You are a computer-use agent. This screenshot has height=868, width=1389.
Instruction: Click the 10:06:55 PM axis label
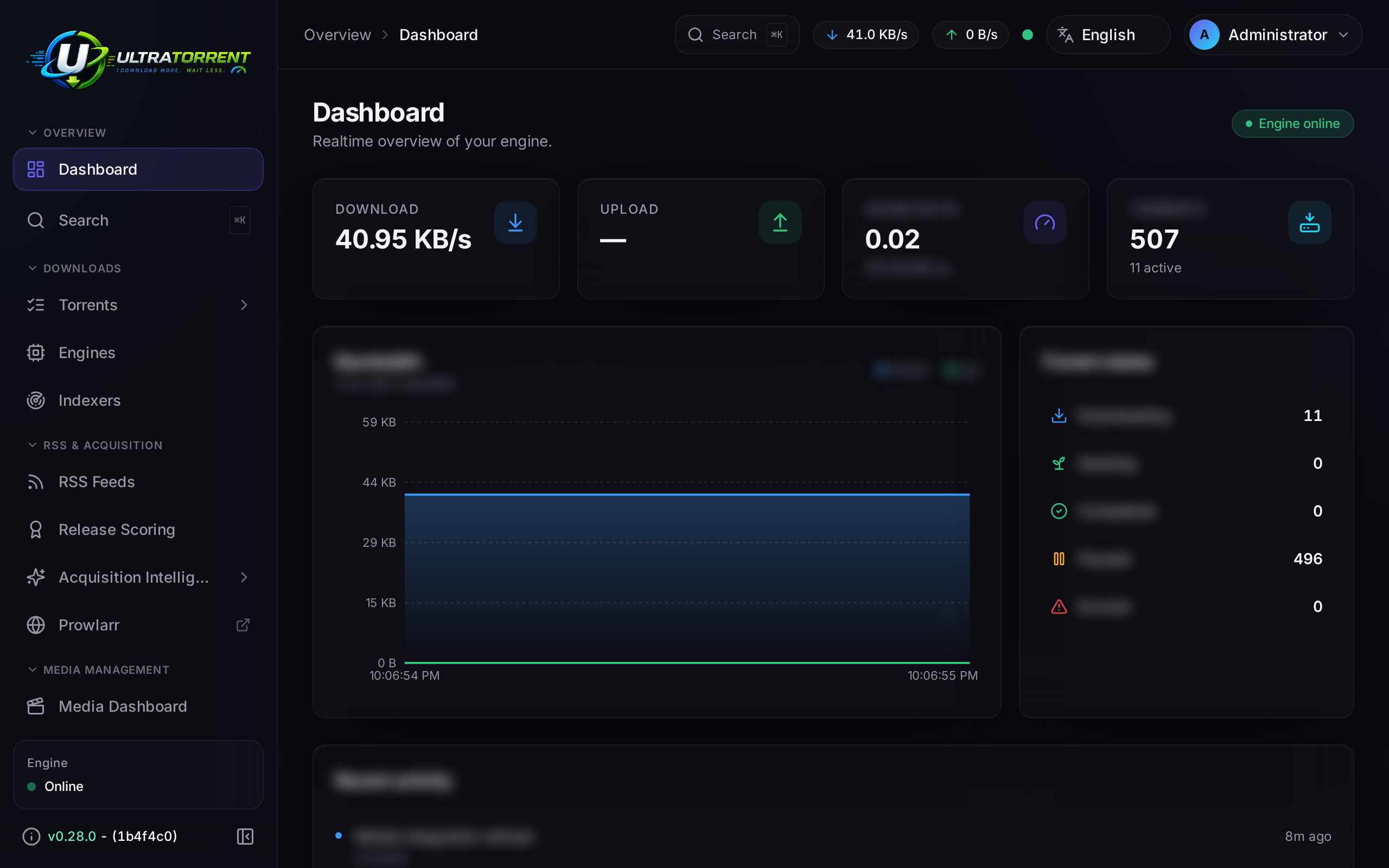(942, 675)
